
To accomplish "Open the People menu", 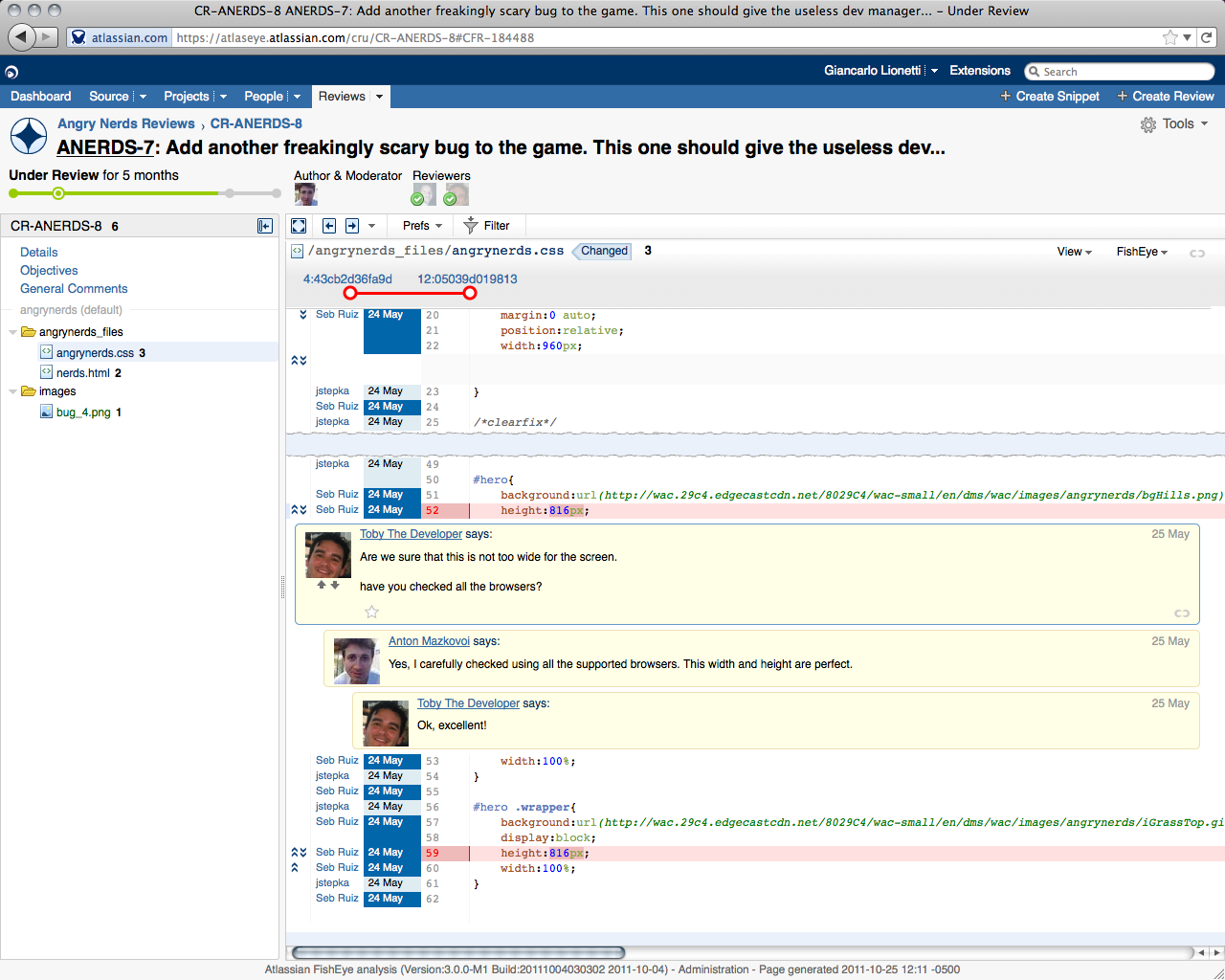I will pos(272,97).
